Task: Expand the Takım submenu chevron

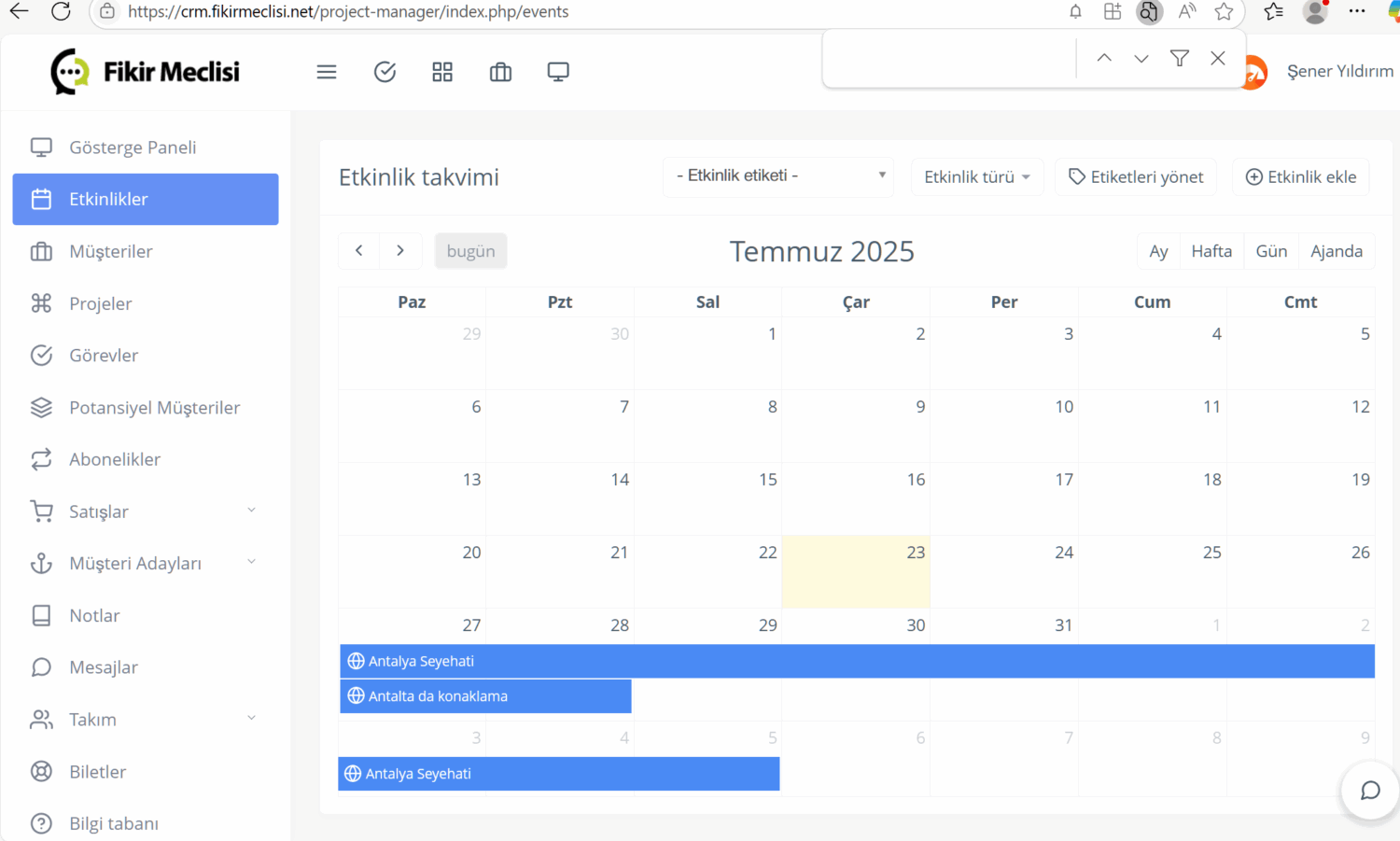Action: point(251,718)
